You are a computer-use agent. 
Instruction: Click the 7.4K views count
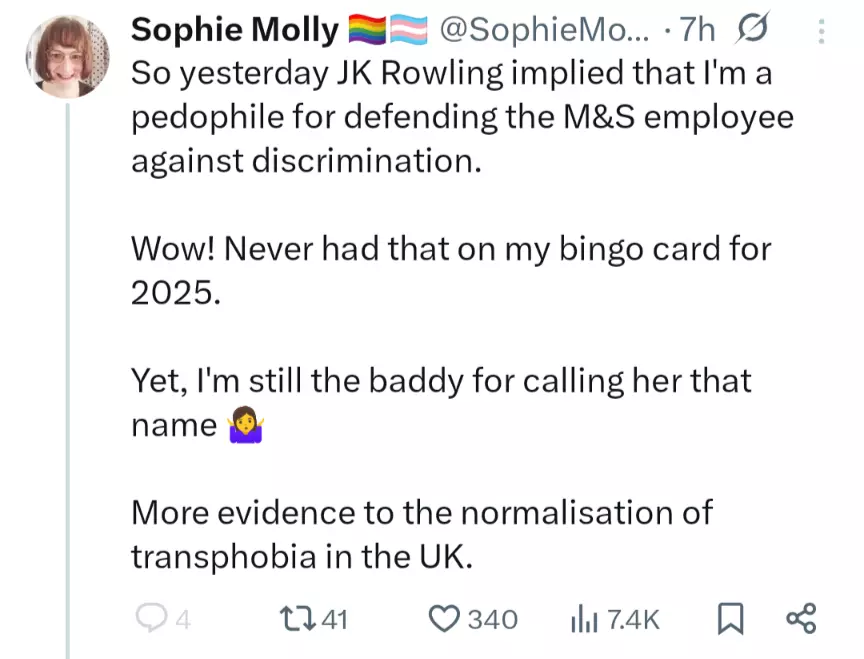632,621
